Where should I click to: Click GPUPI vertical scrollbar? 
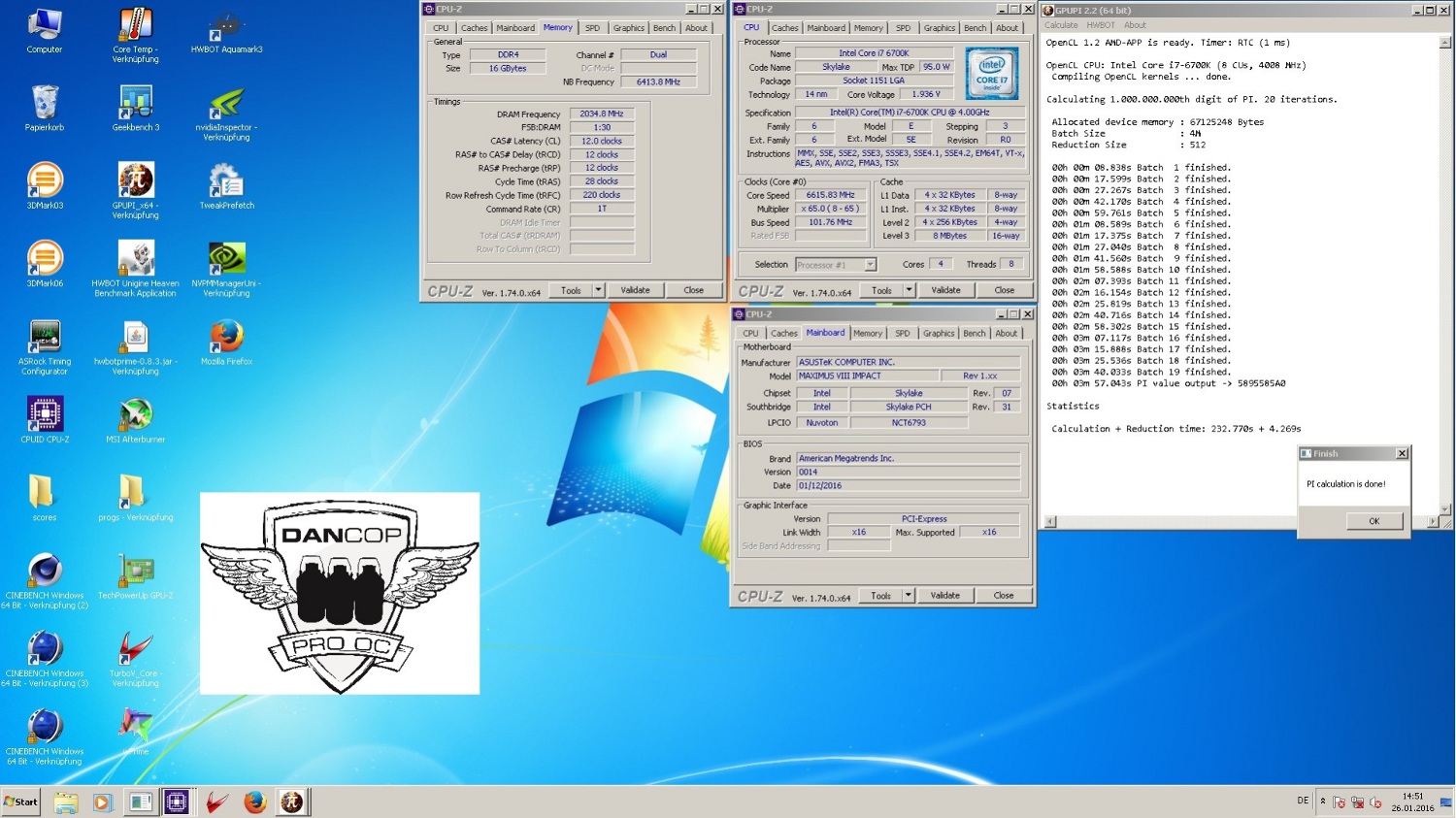(x=1445, y=275)
